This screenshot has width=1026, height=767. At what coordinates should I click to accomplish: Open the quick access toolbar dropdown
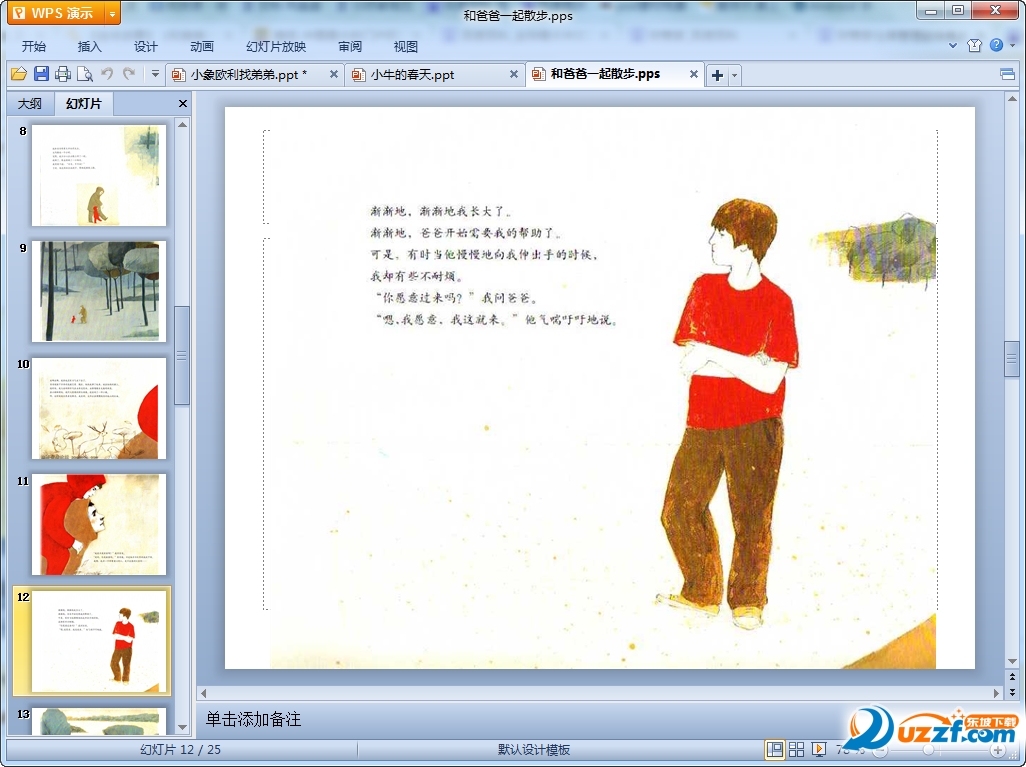[155, 74]
